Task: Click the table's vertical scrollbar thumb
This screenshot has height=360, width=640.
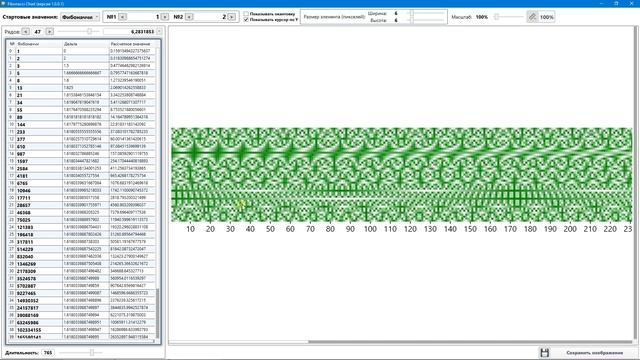Action: tap(158, 313)
